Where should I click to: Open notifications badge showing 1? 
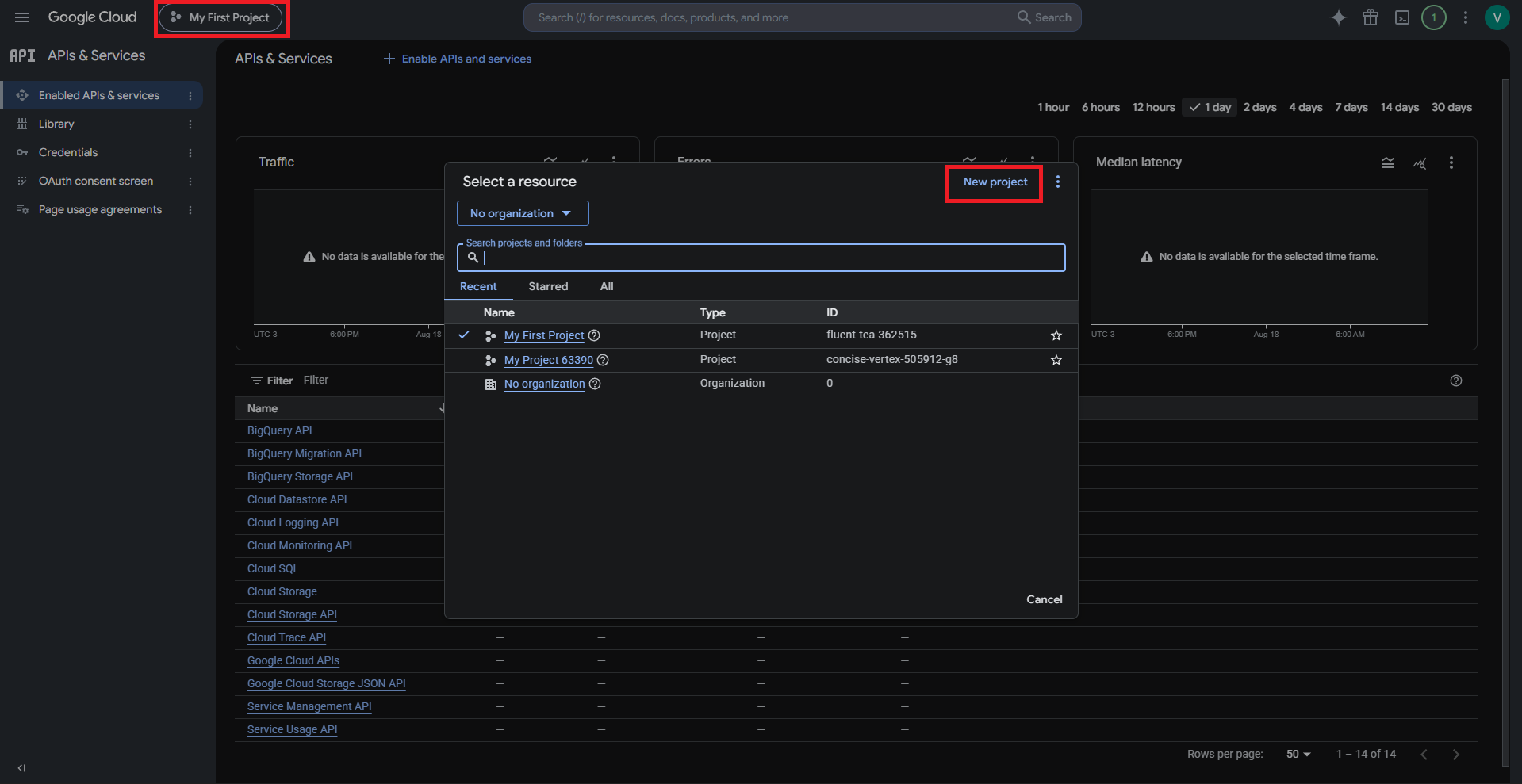[1434, 17]
